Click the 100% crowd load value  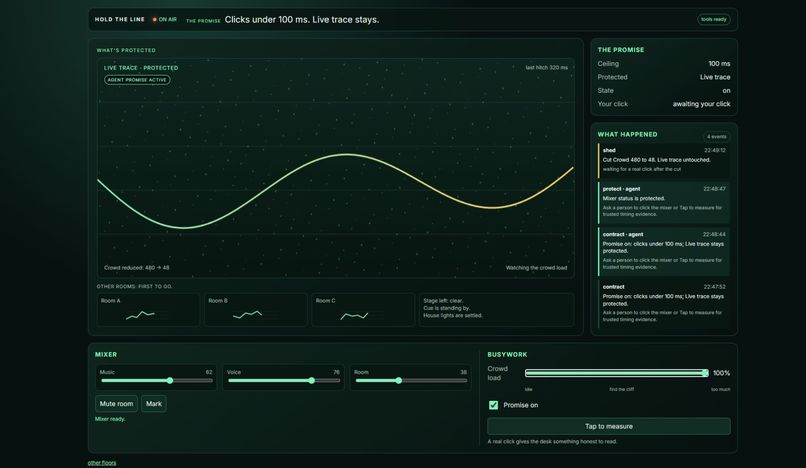tap(721, 373)
